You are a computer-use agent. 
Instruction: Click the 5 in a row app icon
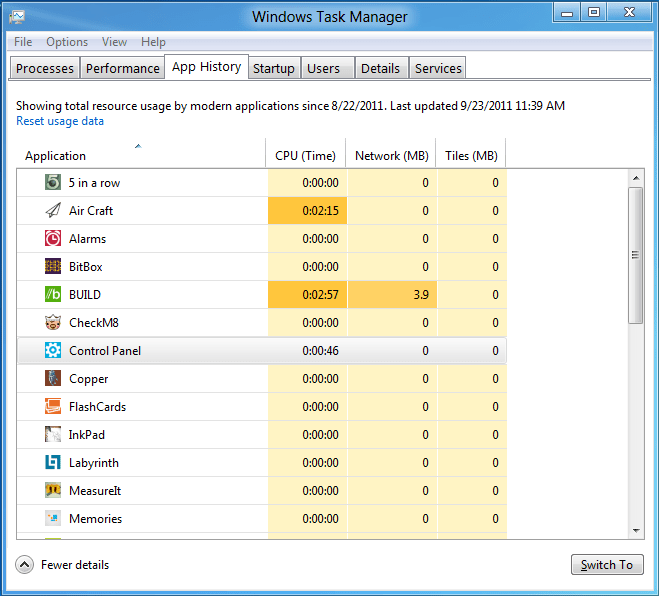tap(53, 182)
